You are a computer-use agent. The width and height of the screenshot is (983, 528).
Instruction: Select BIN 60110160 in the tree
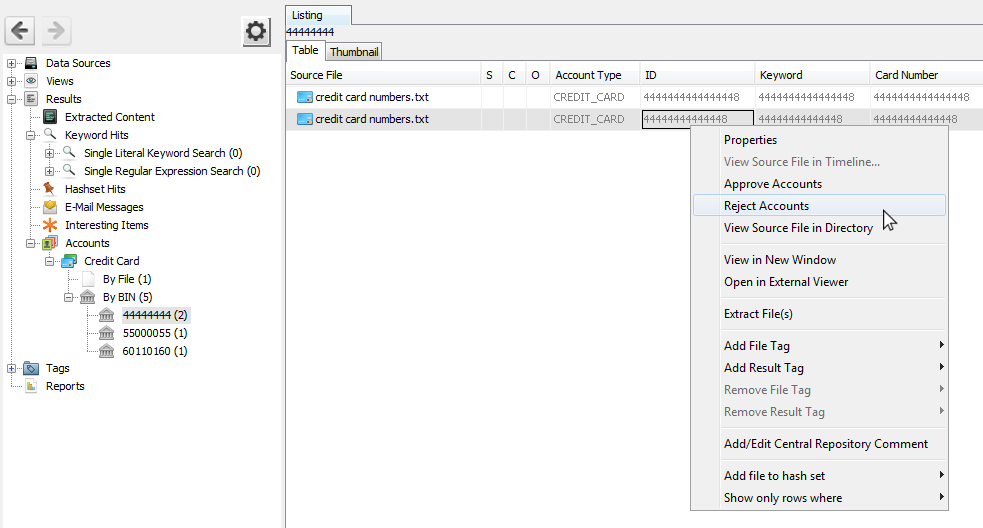[155, 351]
